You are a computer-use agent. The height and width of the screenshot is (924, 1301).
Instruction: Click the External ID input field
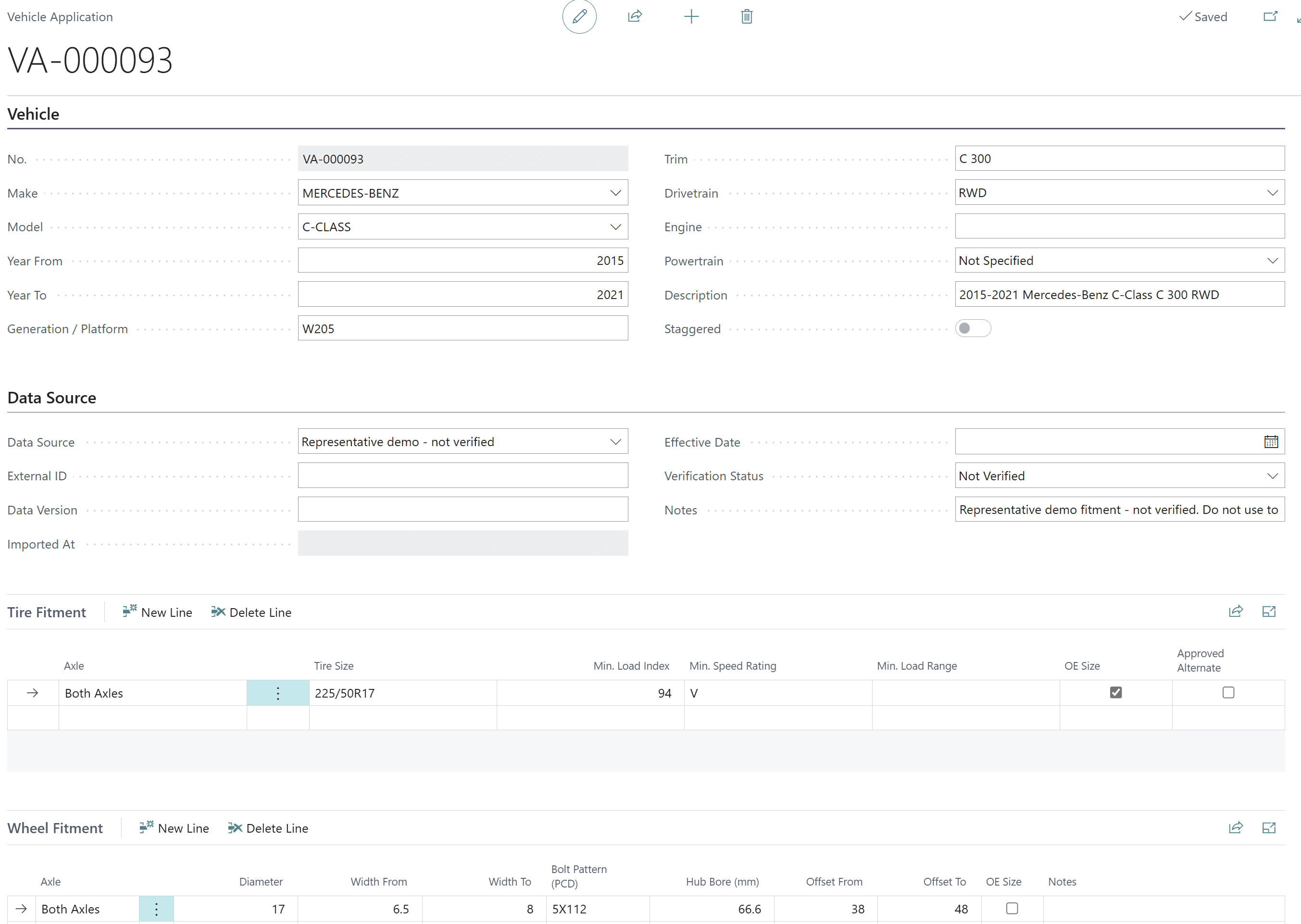click(463, 475)
